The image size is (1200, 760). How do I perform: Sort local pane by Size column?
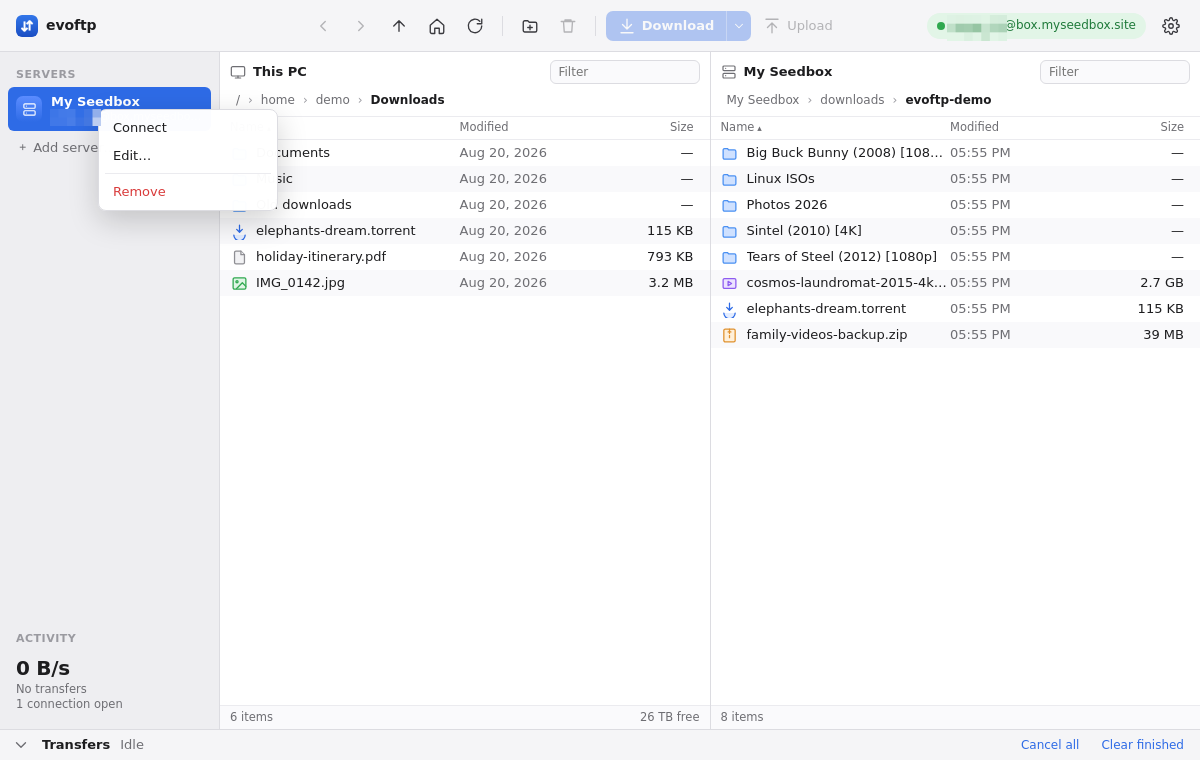(682, 127)
